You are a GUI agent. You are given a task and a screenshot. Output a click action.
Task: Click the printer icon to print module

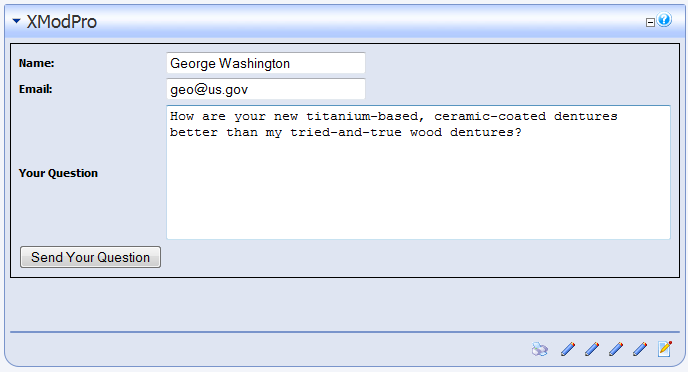pyautogui.click(x=540, y=349)
